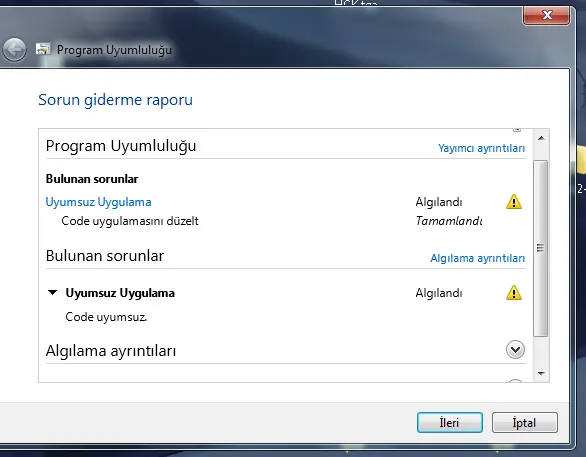Select the text 'Code uyumsuz.'
Screen dimensions: 586x457
[x=106, y=317]
